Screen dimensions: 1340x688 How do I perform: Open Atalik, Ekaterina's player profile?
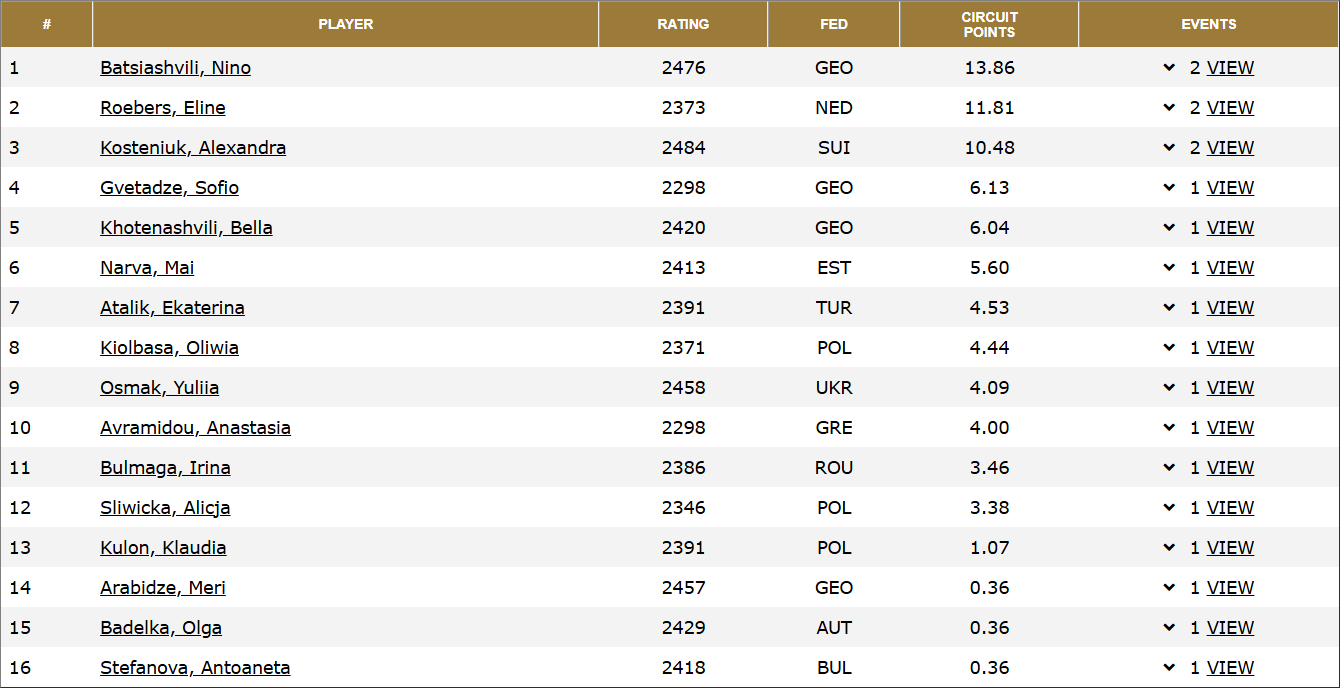tap(172, 307)
